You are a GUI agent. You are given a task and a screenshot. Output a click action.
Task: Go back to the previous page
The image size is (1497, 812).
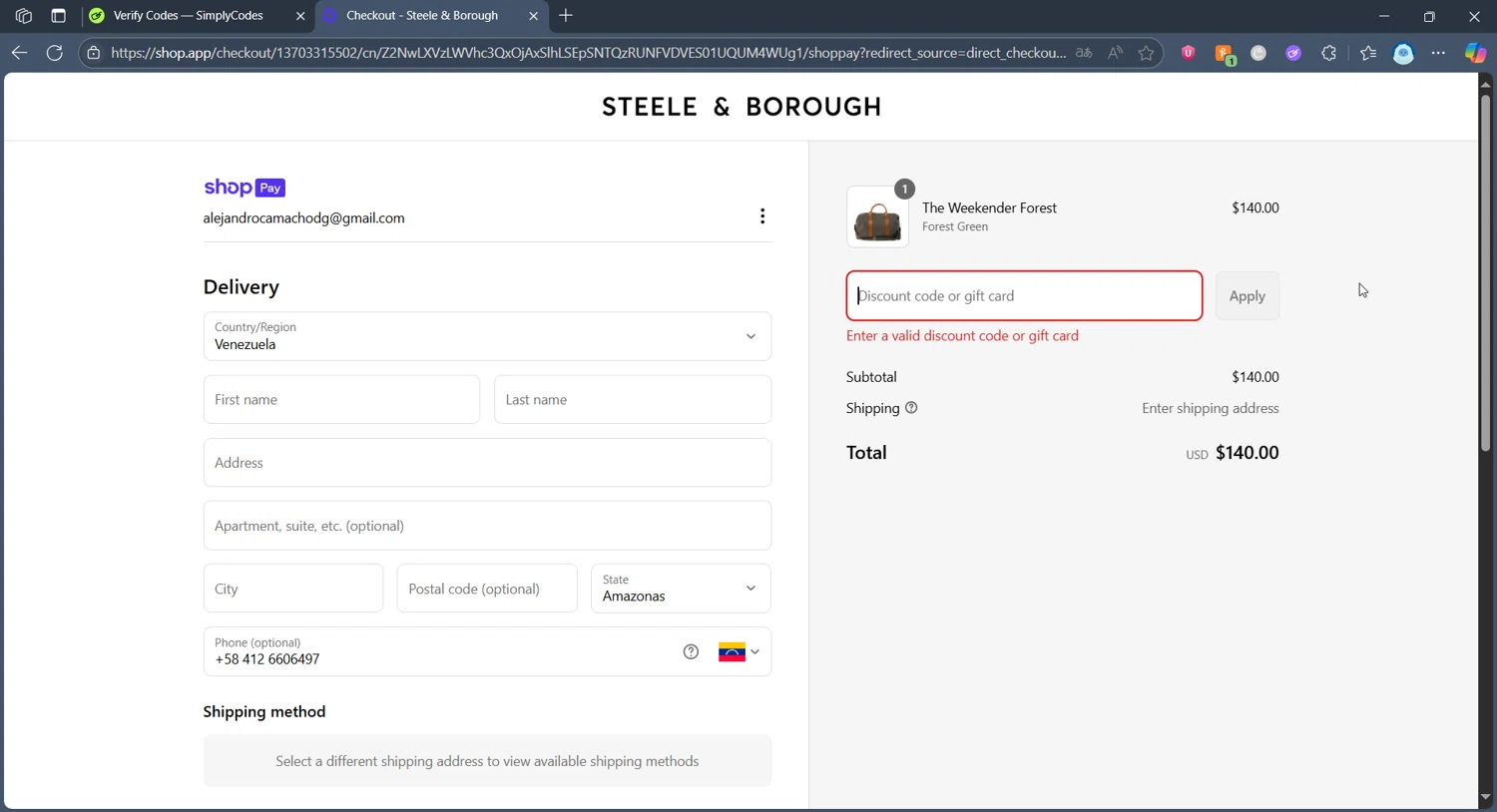[x=19, y=53]
